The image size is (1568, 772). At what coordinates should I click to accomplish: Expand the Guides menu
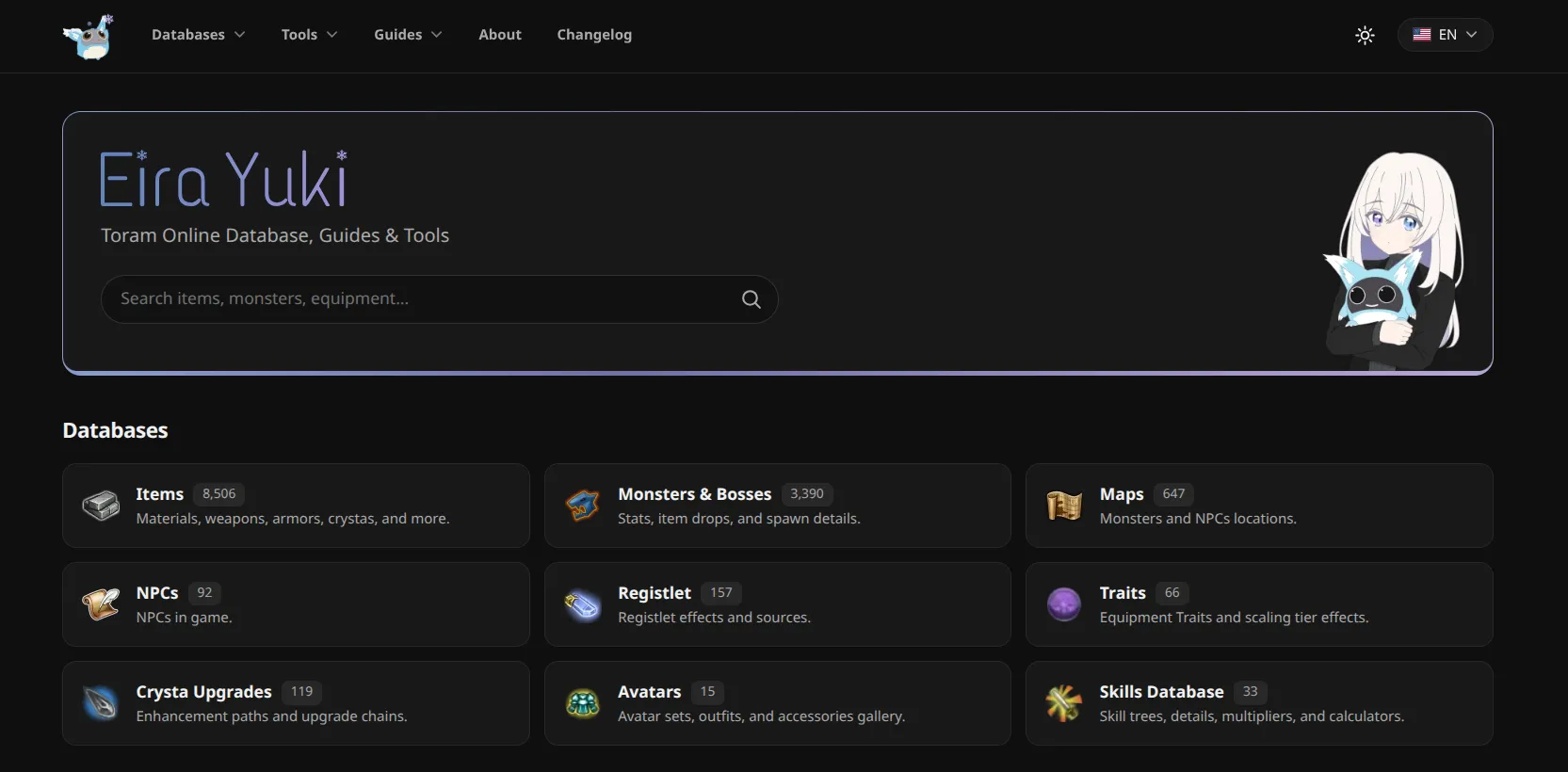pos(408,35)
